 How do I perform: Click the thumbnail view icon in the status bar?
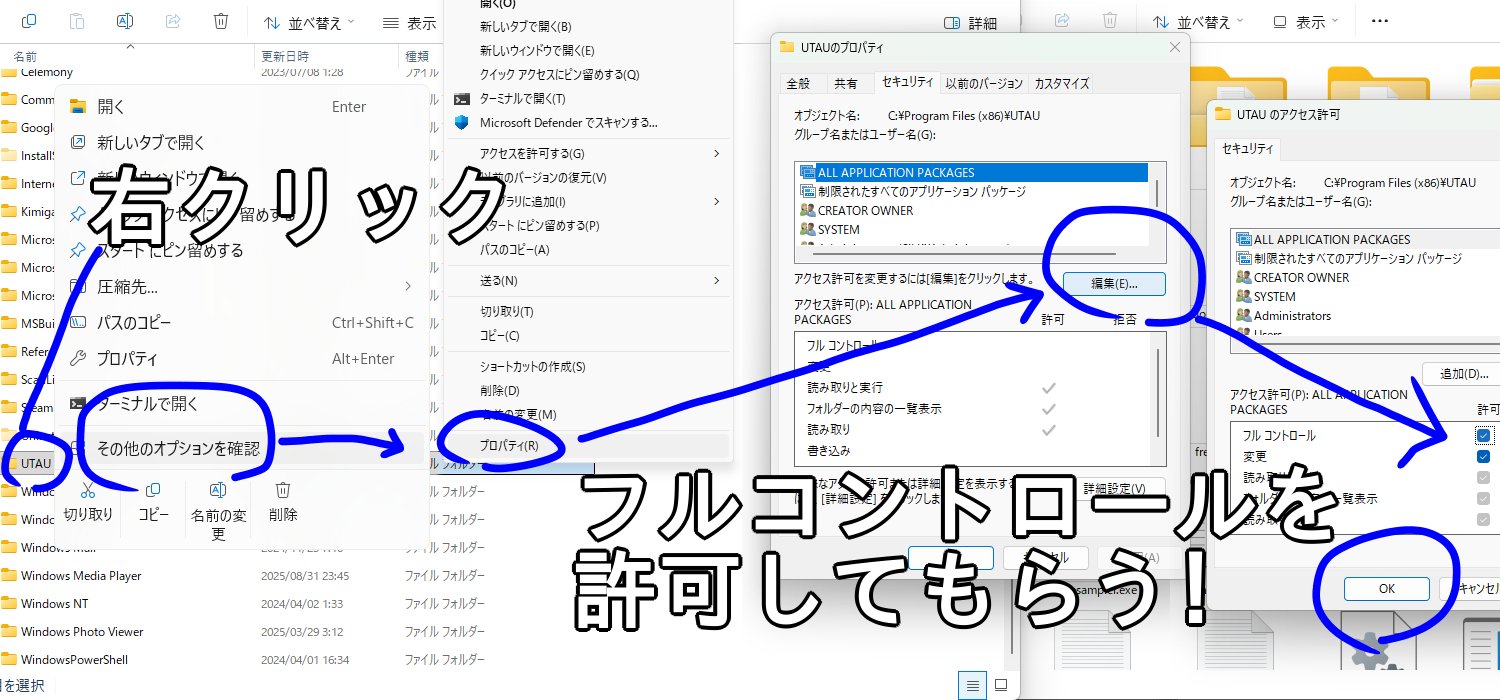click(x=1001, y=685)
